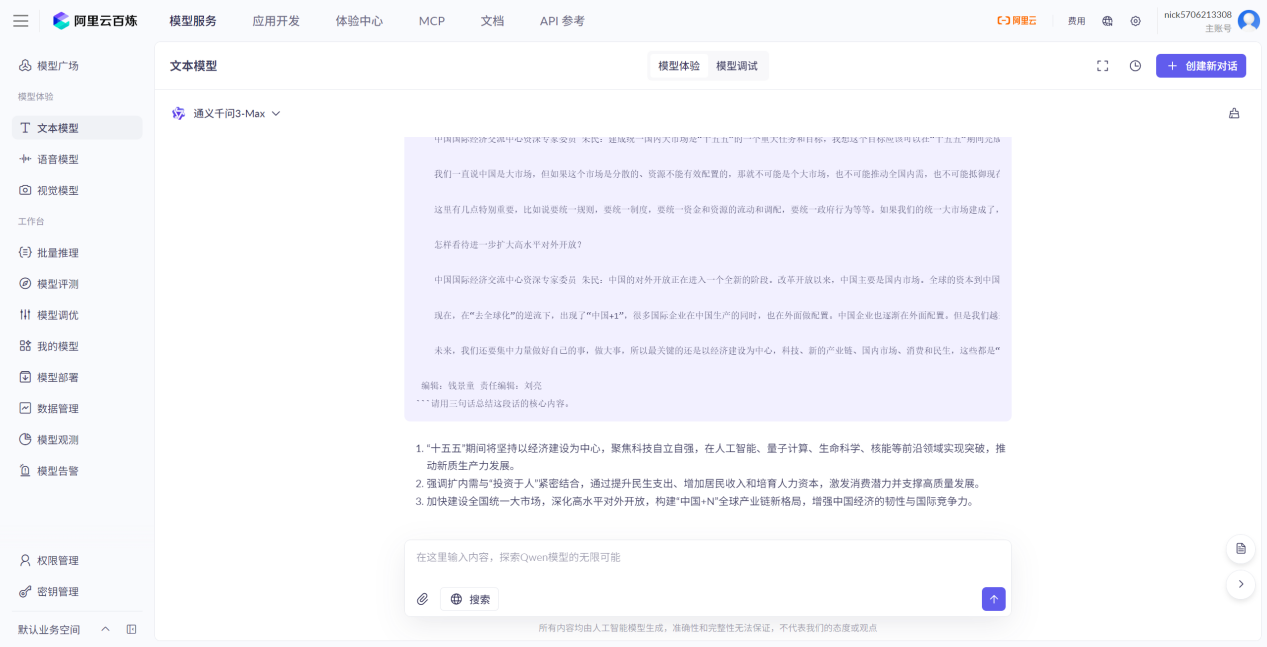Open the conversation history clock icon

tap(1135, 66)
